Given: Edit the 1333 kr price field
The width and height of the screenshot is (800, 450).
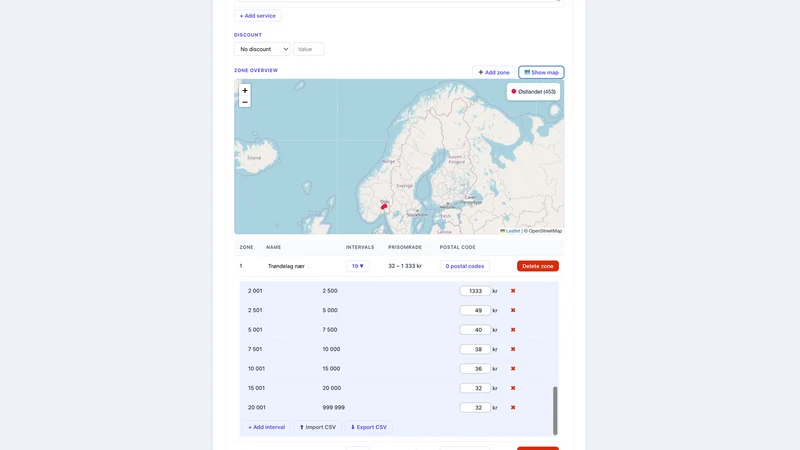Looking at the screenshot, I should [475, 291].
